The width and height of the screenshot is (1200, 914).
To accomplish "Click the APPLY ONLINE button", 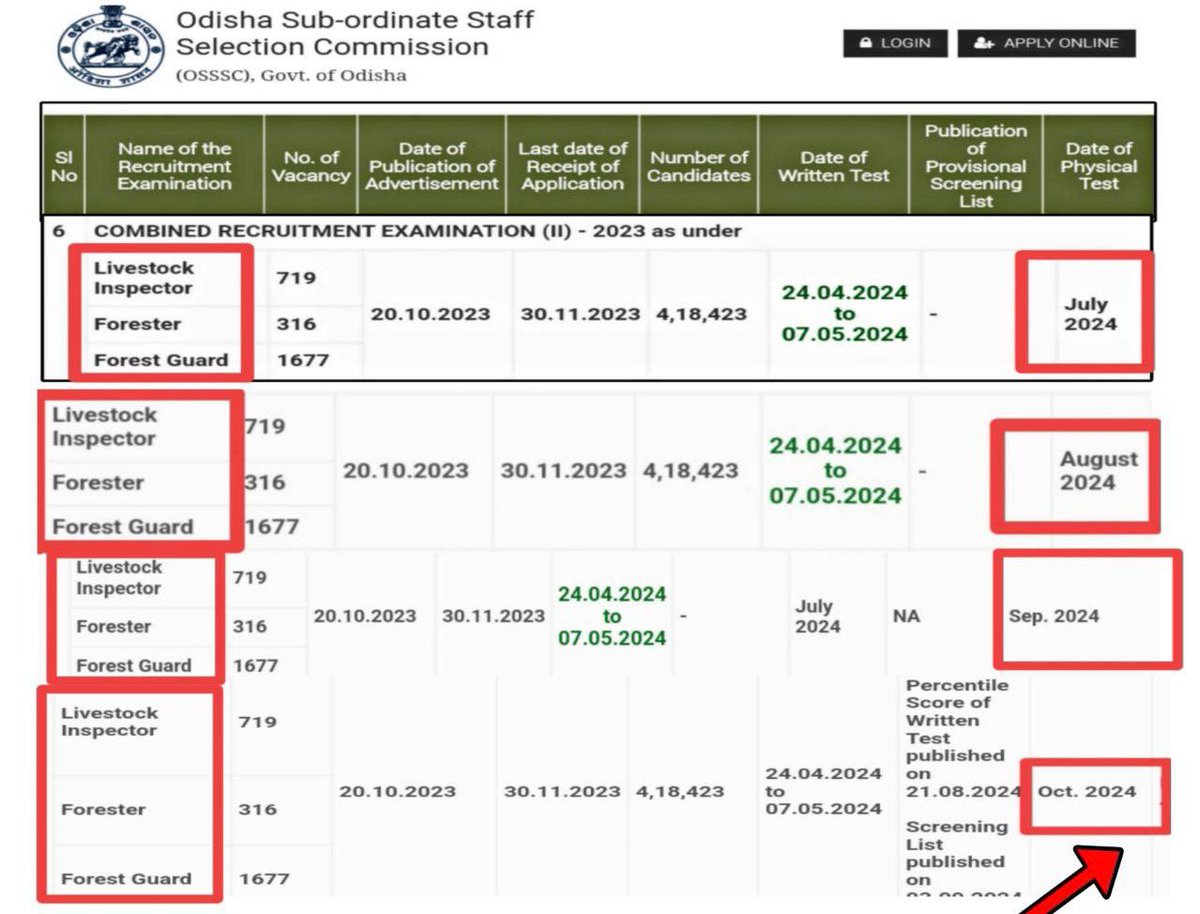I will coord(1047,43).
